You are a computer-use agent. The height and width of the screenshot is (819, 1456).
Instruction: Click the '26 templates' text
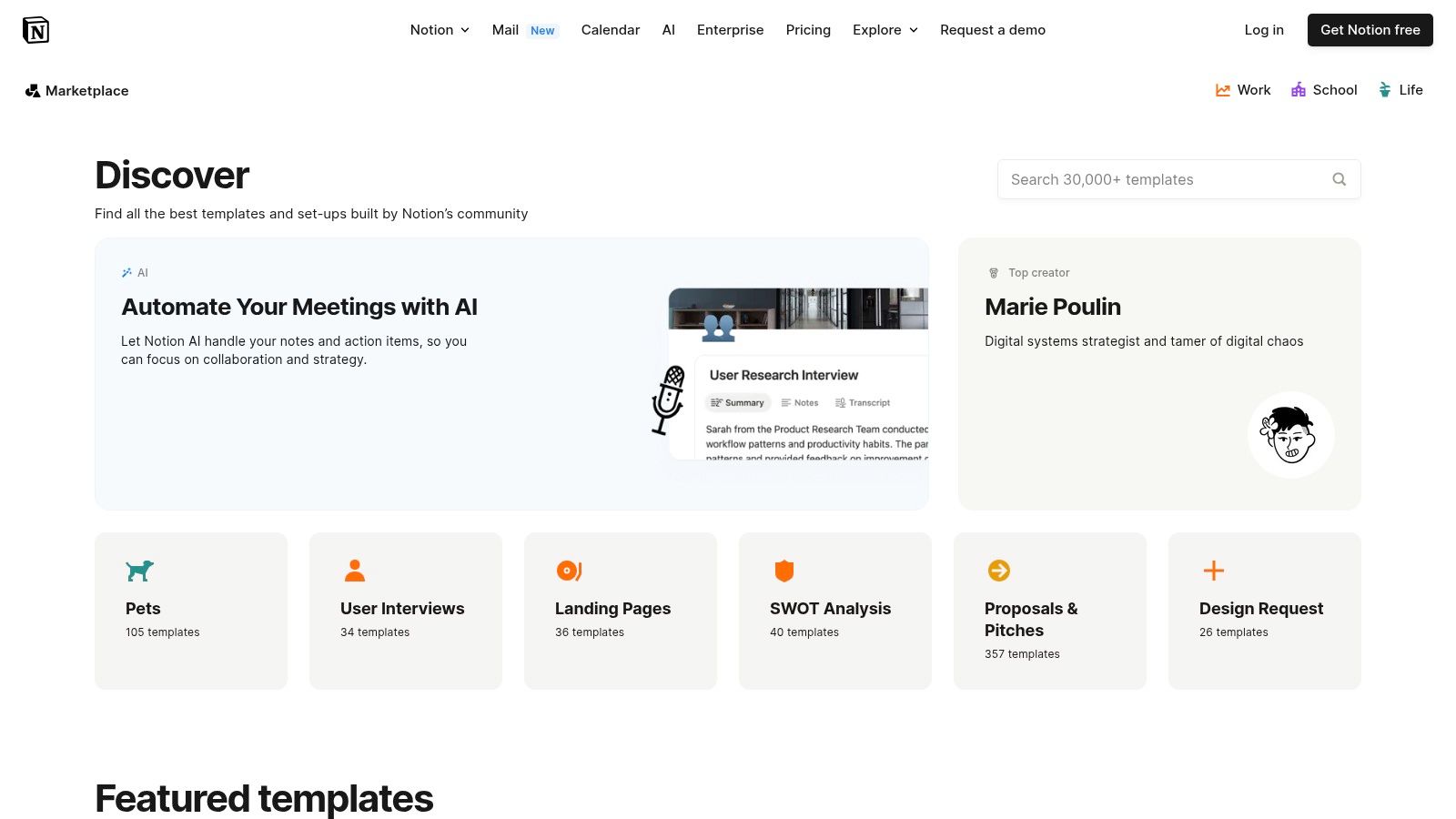pos(1234,632)
